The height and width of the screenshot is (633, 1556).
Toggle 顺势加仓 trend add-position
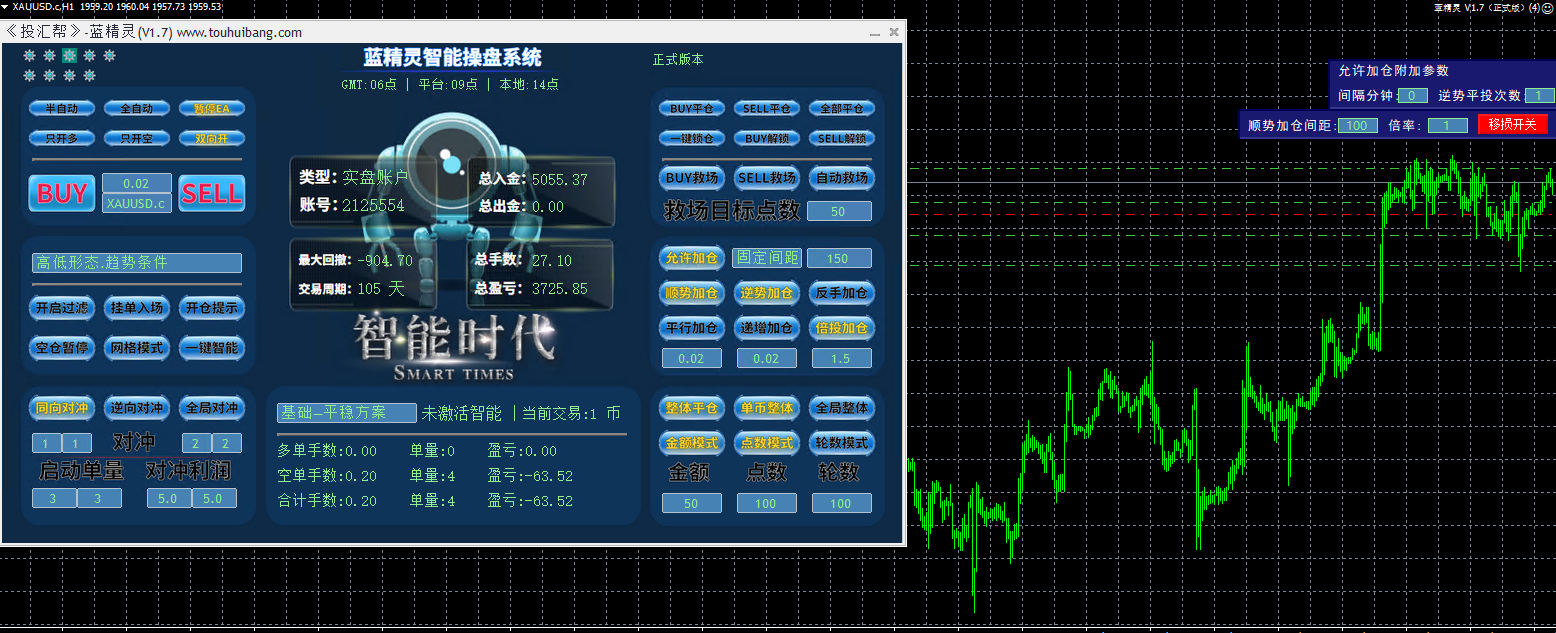point(692,293)
